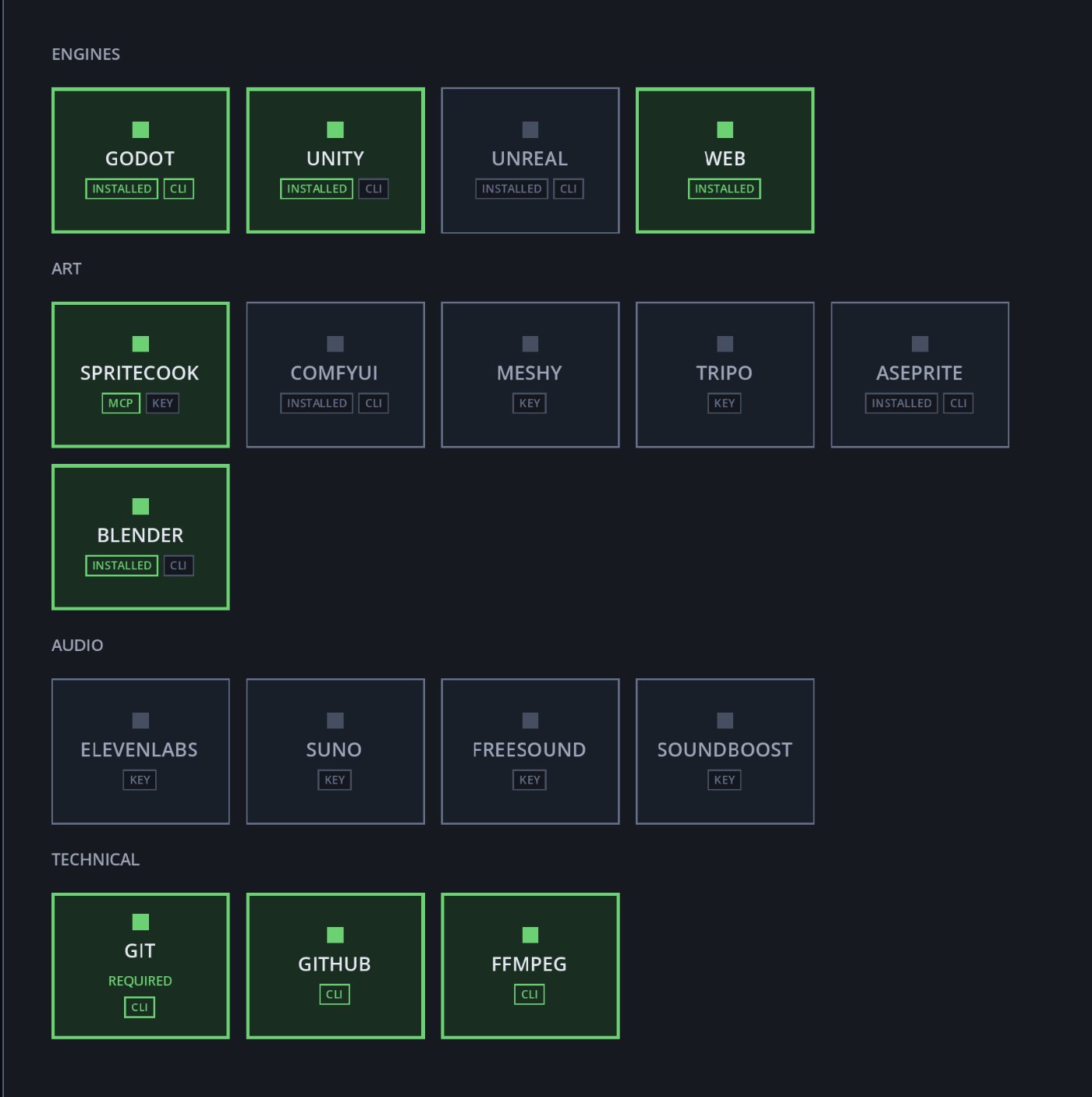1092x1097 pixels.
Task: Click the CLI badge under Unreal
Action: coord(569,189)
